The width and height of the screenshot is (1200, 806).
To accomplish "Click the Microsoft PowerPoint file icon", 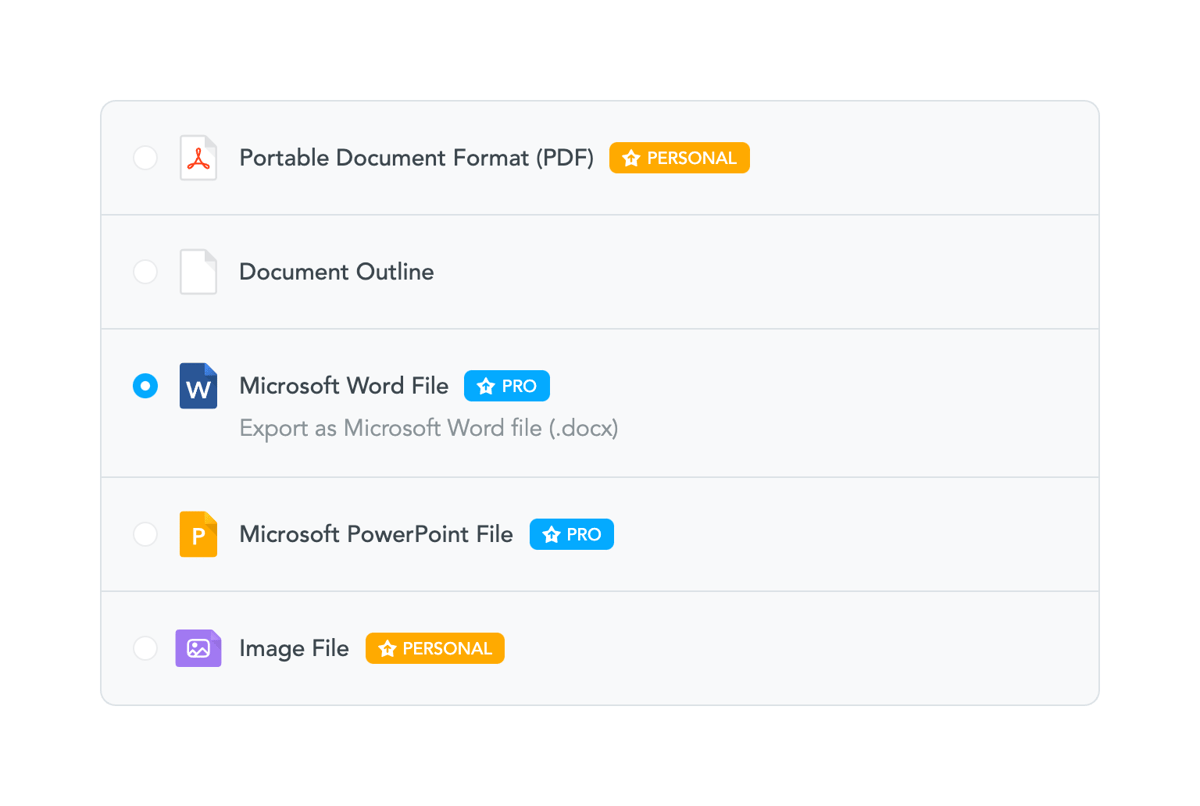I will (198, 534).
